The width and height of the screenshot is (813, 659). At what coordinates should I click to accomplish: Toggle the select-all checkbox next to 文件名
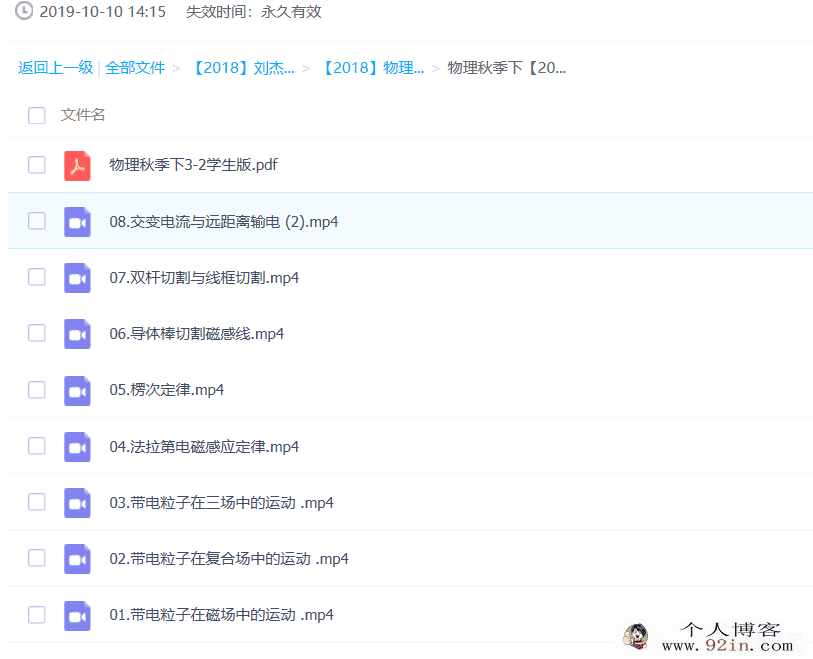pyautogui.click(x=37, y=115)
